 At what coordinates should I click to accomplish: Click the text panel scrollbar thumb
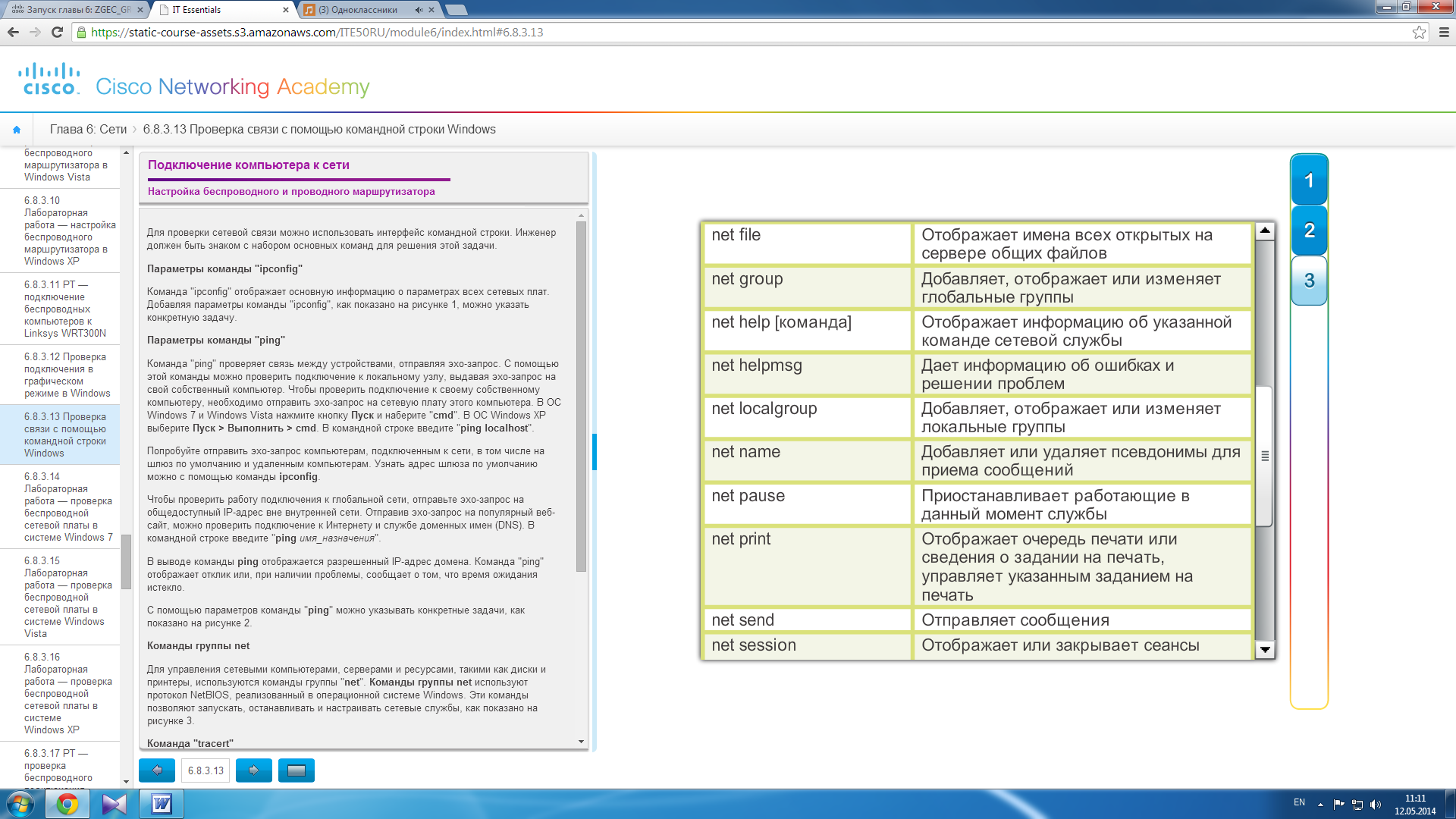(x=582, y=397)
